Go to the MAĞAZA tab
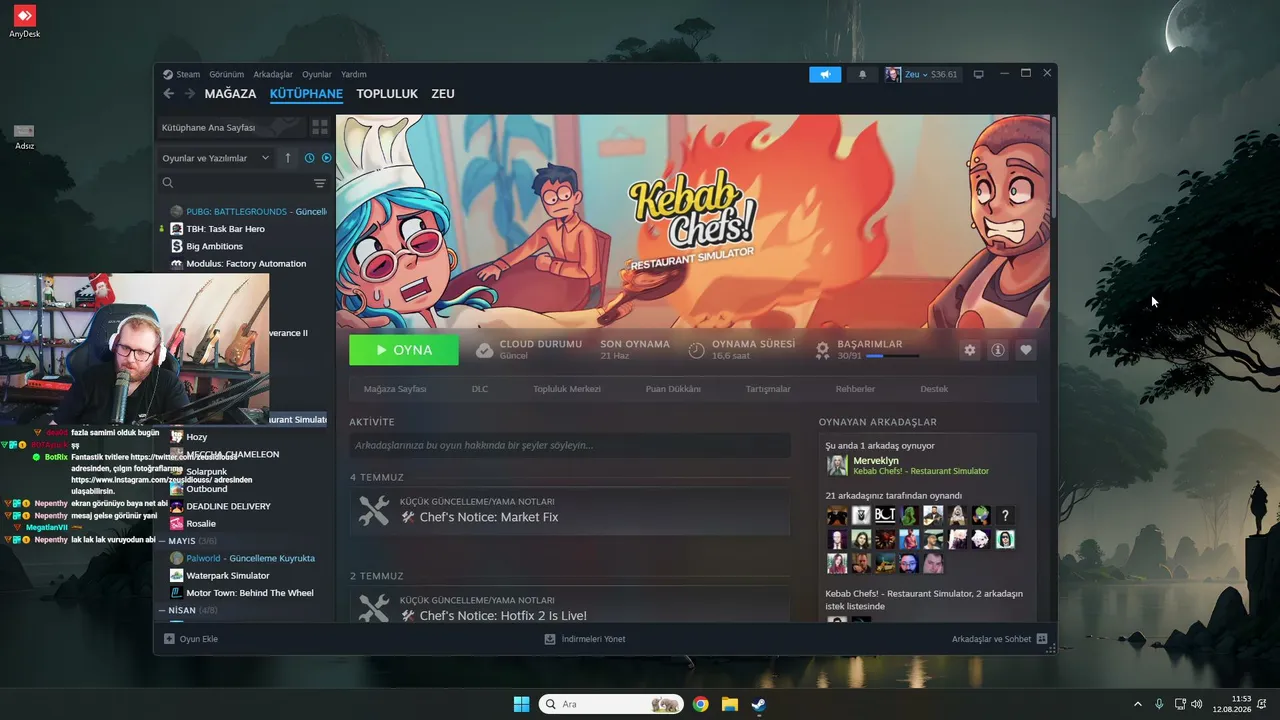This screenshot has width=1280, height=720. 230,94
